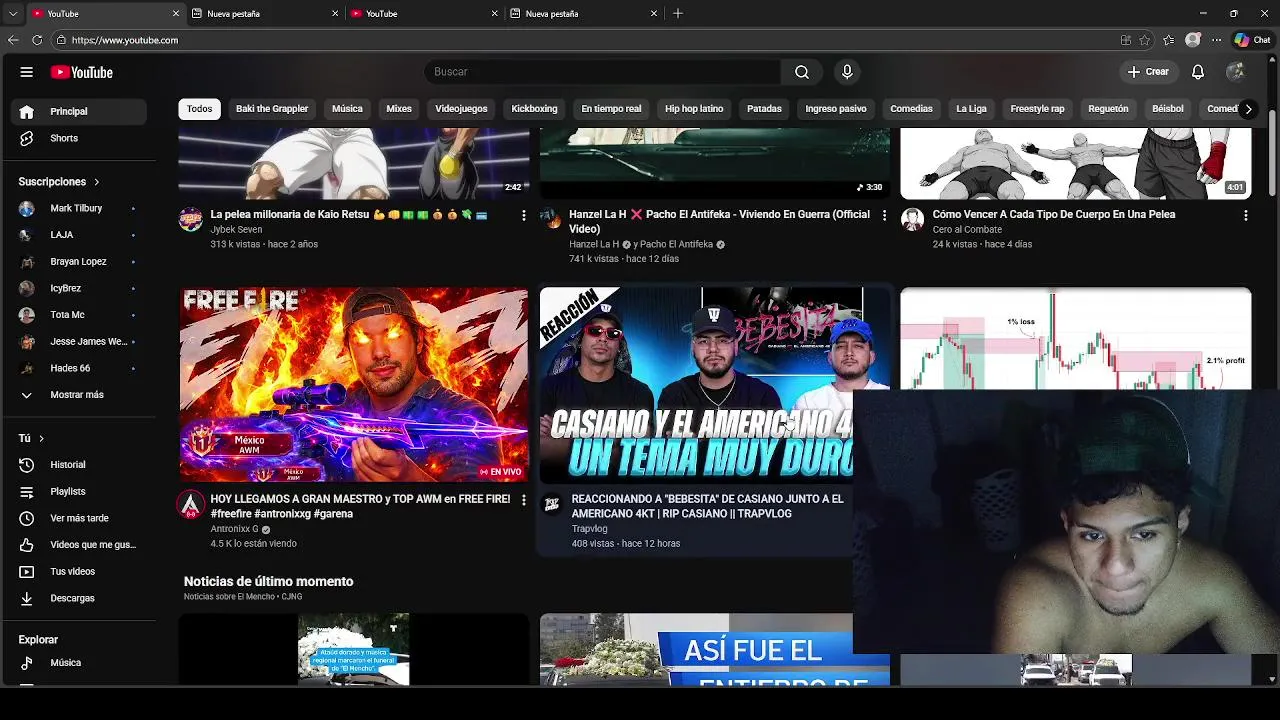Open the Casiano y El Americano thumbnail
This screenshot has height=720, width=1280.
[696, 385]
